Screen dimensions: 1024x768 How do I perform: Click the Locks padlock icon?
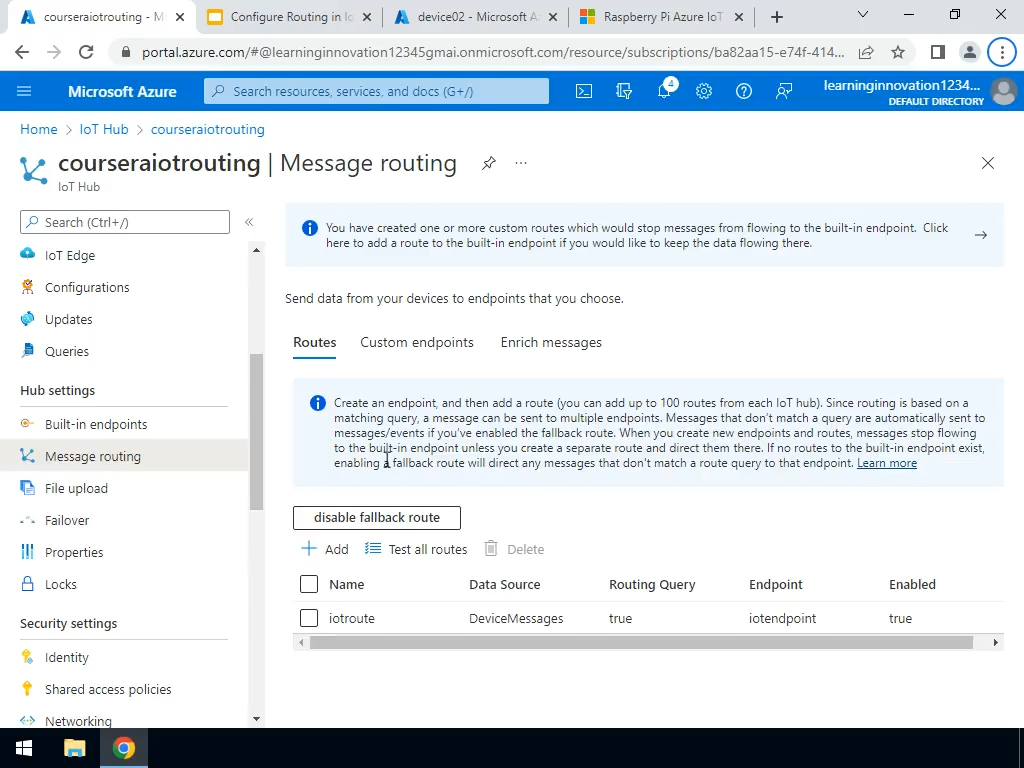(27, 584)
